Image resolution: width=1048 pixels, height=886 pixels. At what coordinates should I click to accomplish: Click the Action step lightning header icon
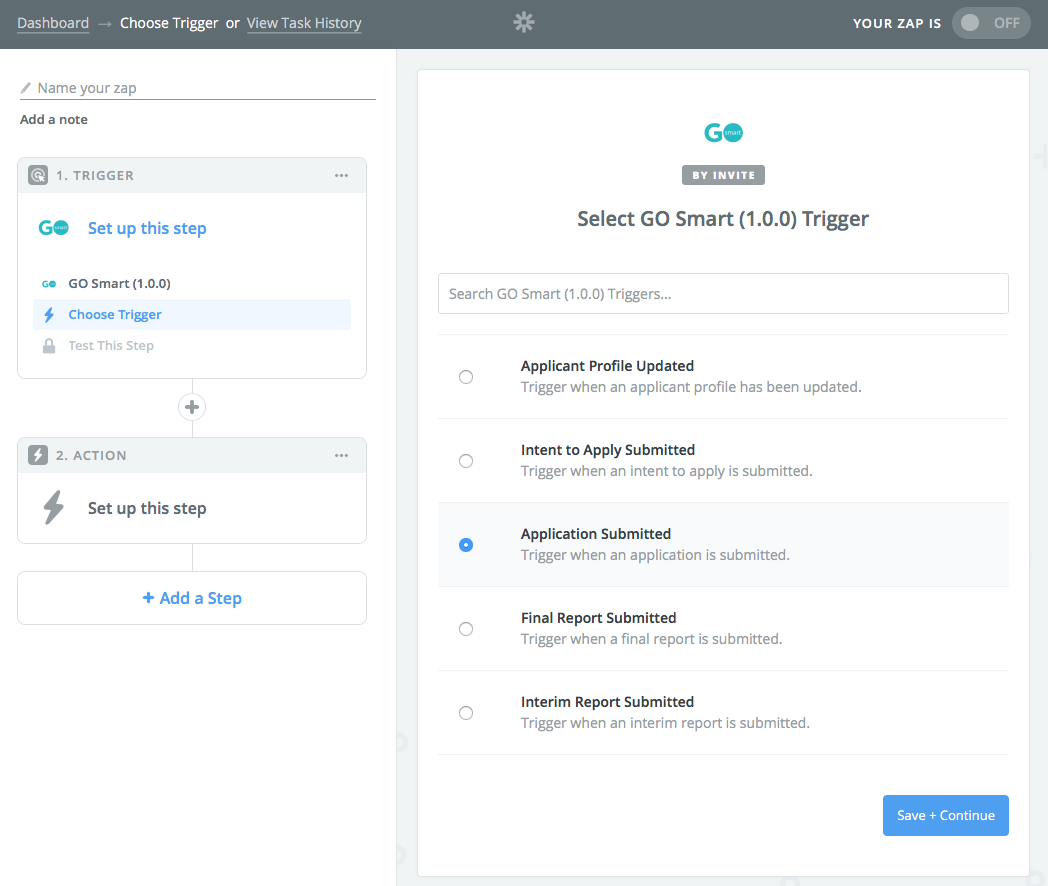pyautogui.click(x=38, y=455)
